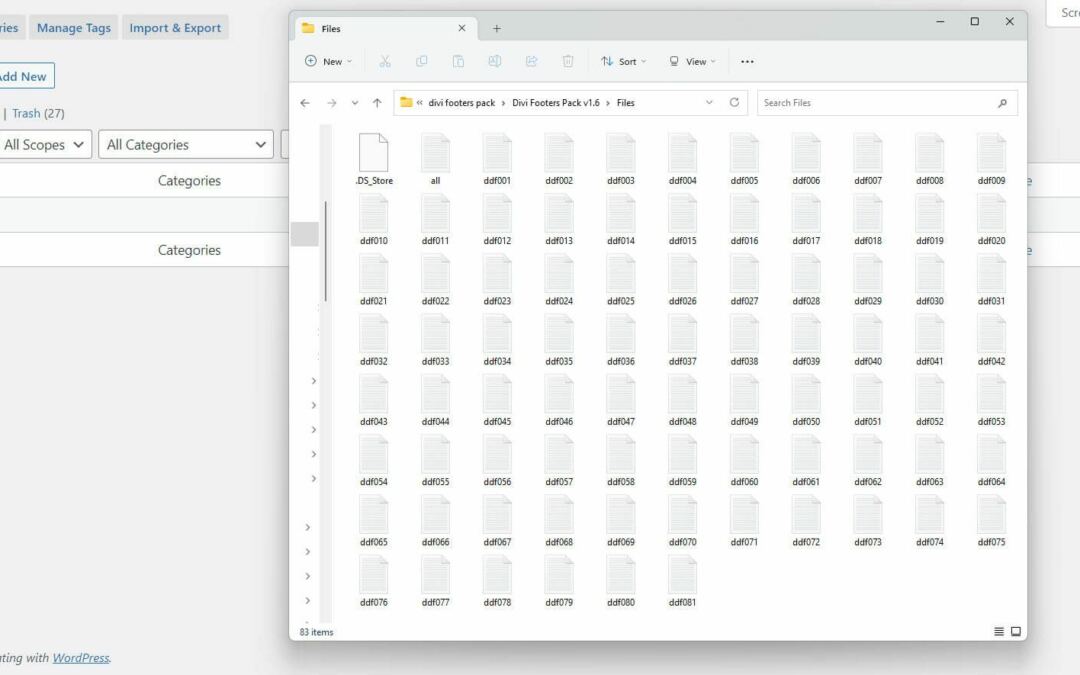Open the All Scopes dropdown
Image resolution: width=1080 pixels, height=675 pixels.
[45, 144]
